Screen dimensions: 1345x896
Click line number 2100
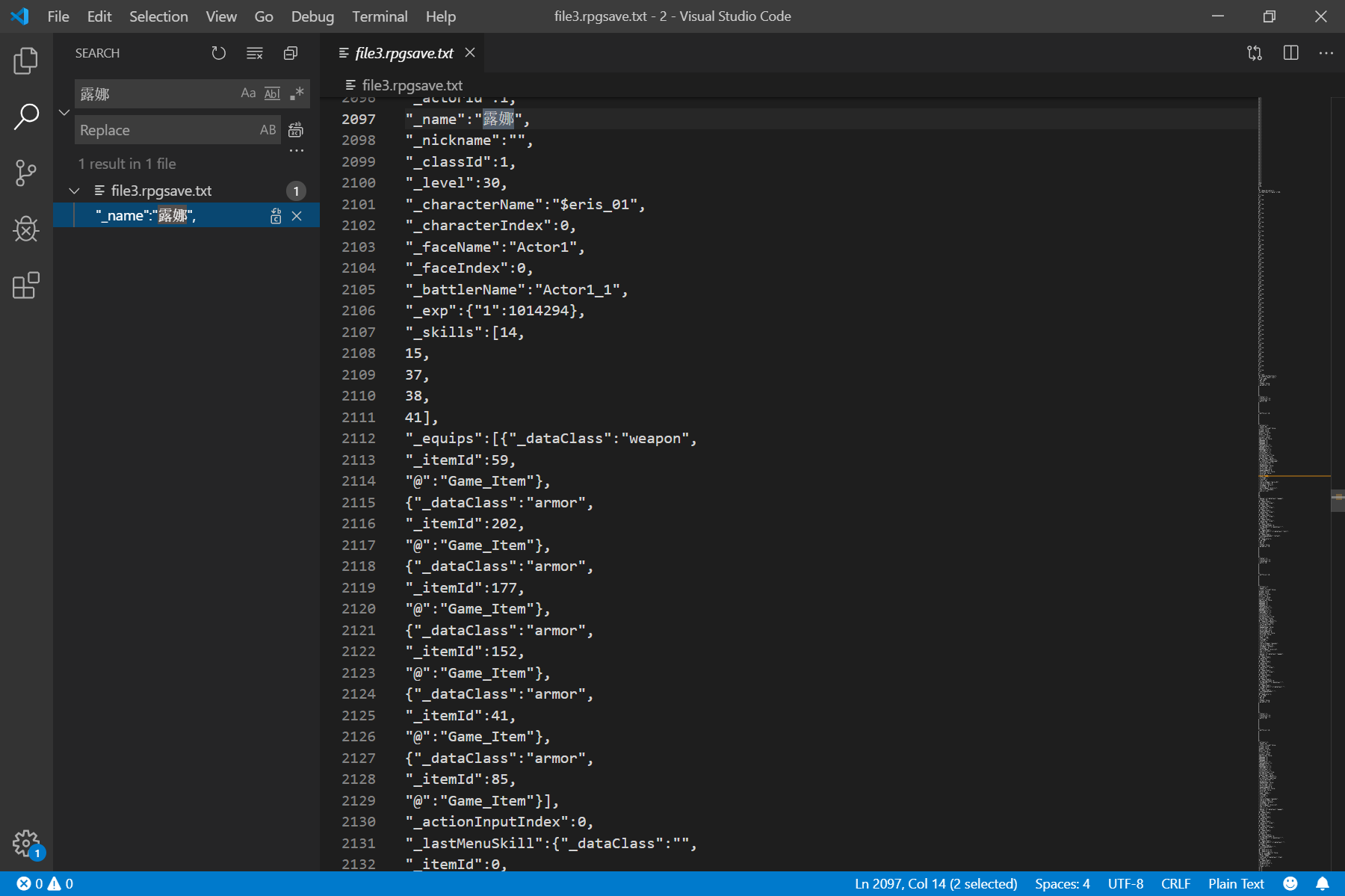(x=359, y=183)
